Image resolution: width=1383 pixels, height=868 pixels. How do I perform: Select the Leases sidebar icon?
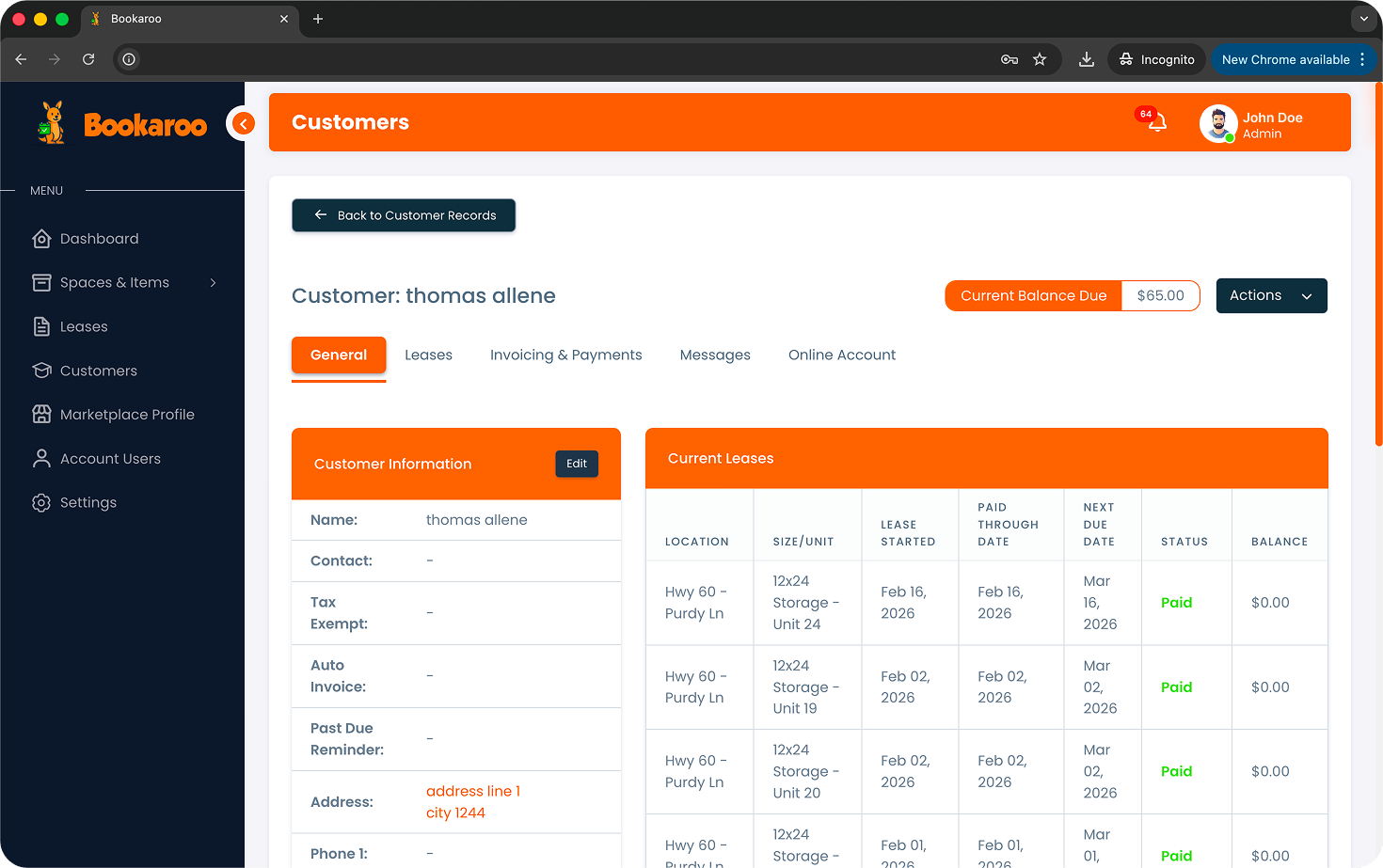[x=41, y=326]
